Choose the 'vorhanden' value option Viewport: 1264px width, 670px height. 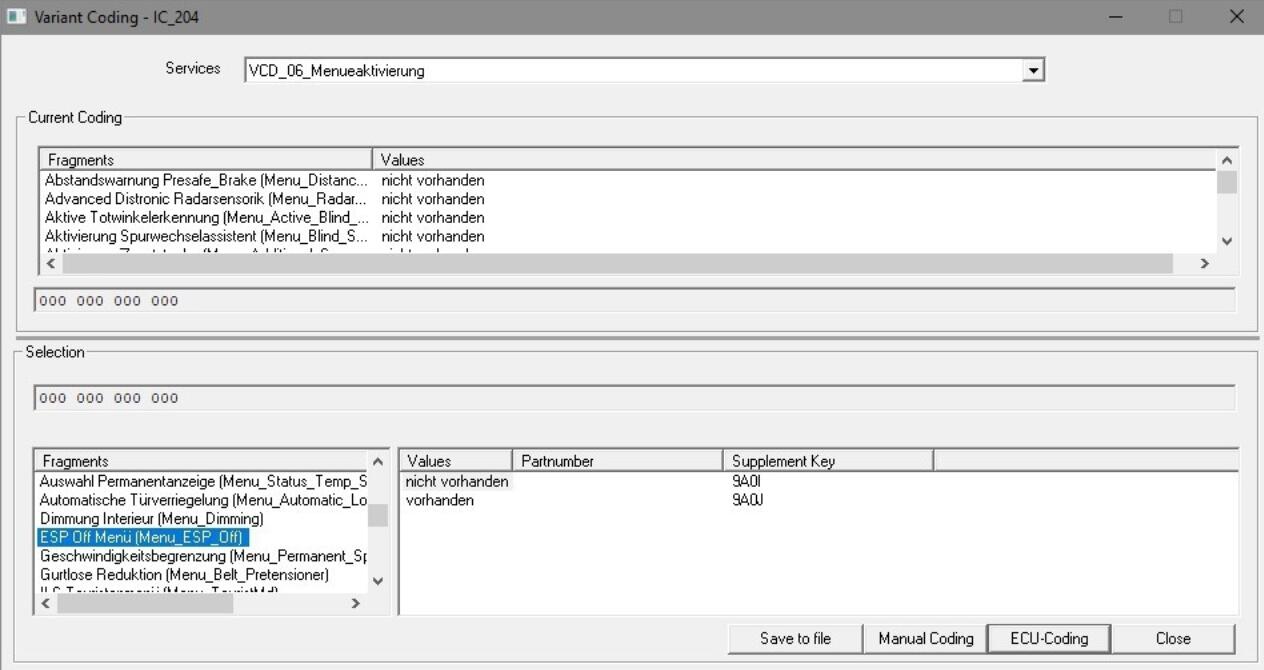pos(439,500)
